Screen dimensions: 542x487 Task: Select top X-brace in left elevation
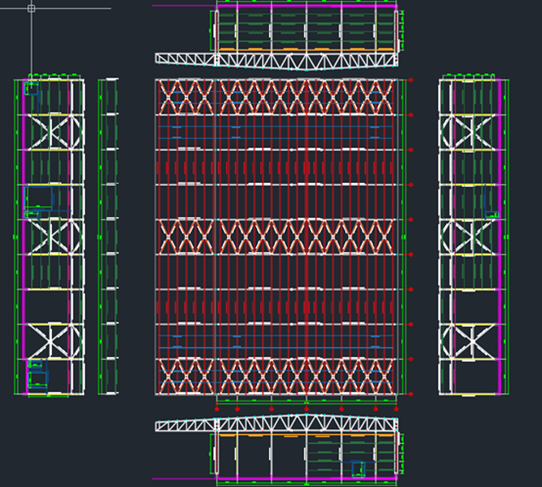coord(55,132)
